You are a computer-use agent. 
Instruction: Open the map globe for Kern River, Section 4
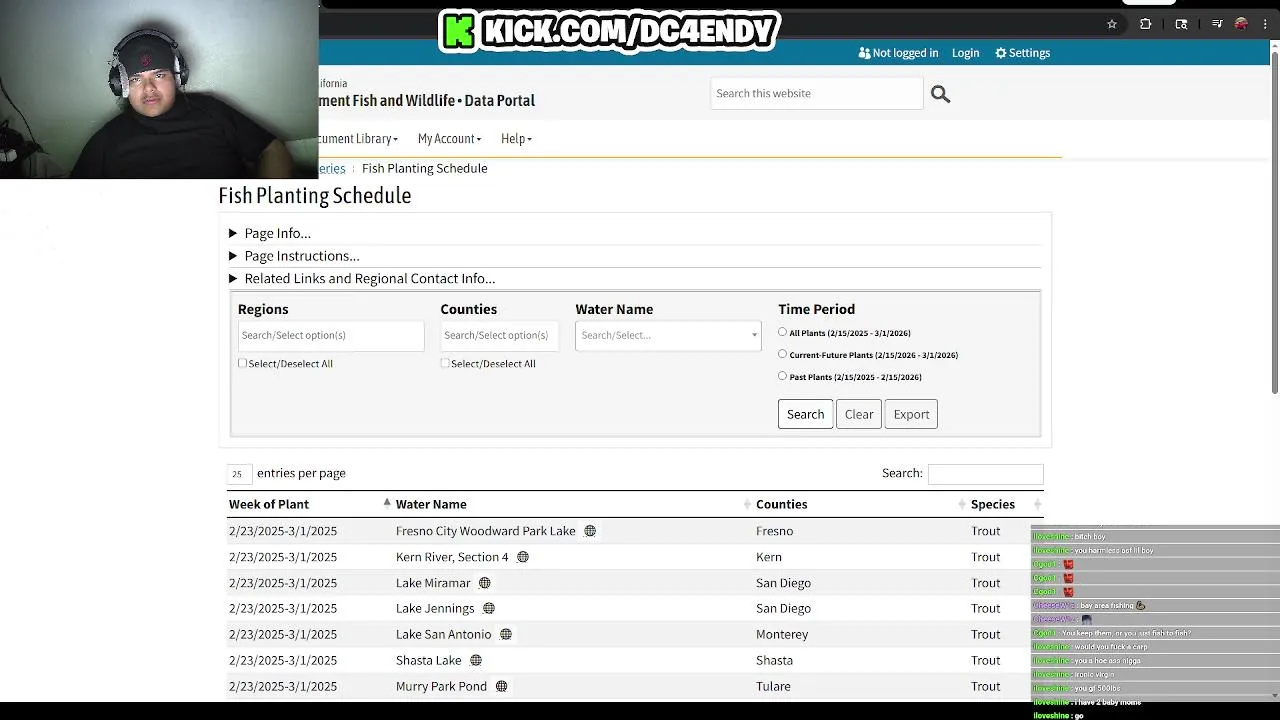tap(522, 557)
